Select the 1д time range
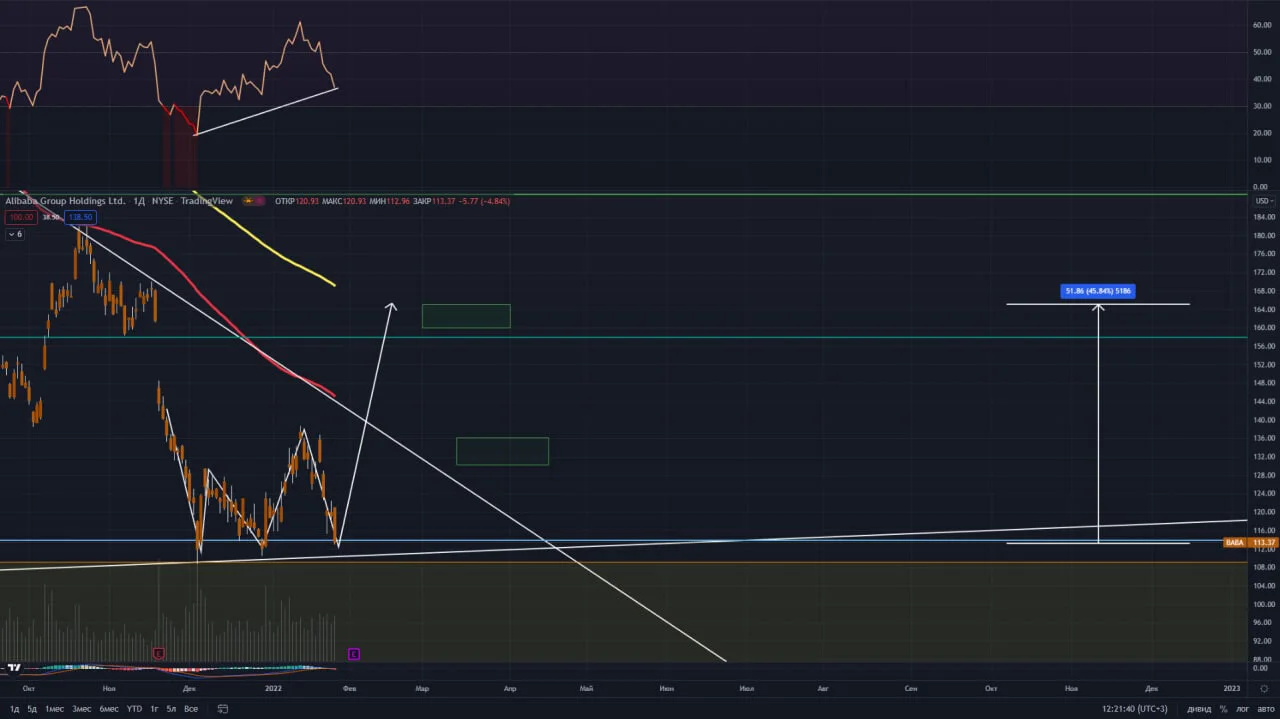1280x719 pixels. (14, 709)
